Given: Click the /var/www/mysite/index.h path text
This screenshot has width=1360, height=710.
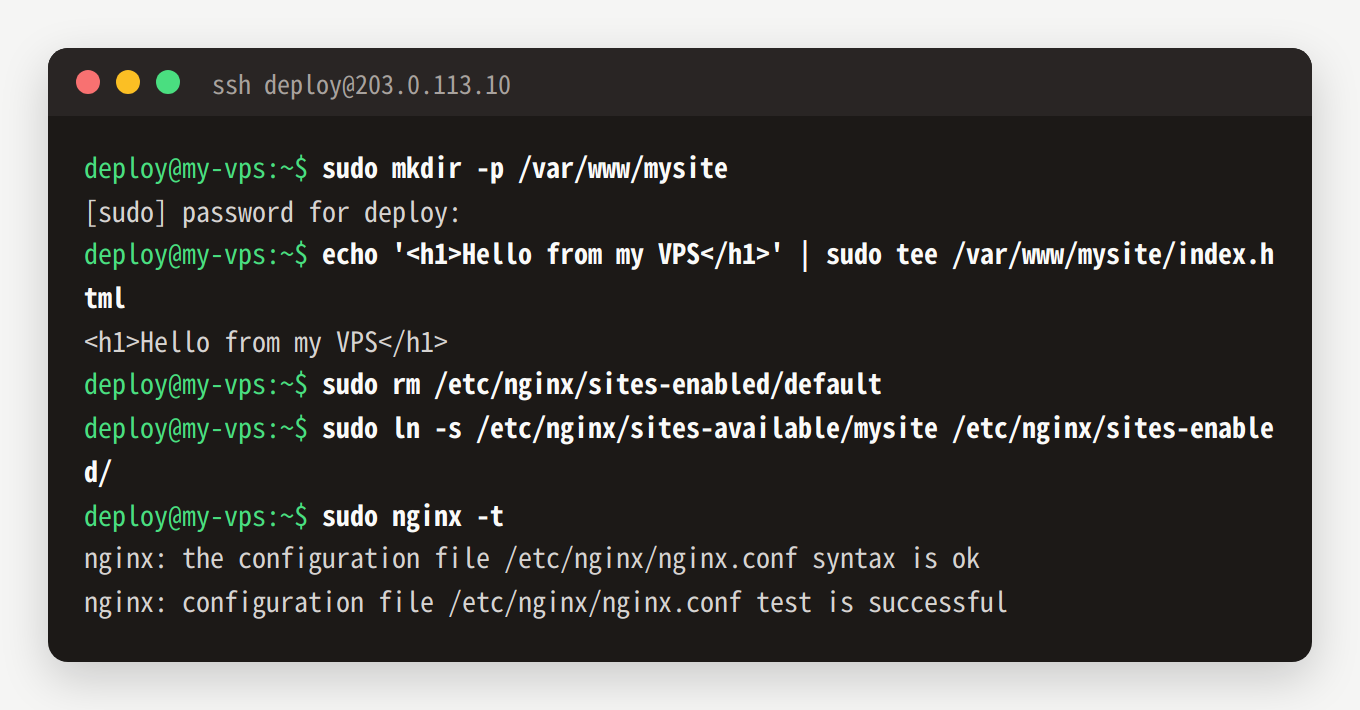Looking at the screenshot, I should pos(1113,256).
